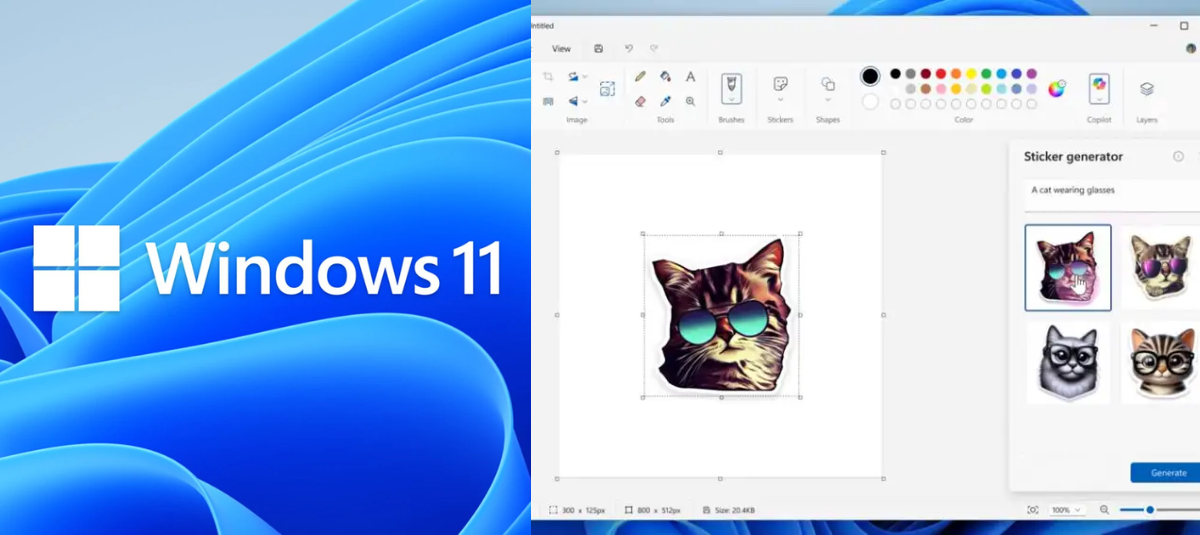Expand the Shapes dropdown chevron

coord(828,99)
